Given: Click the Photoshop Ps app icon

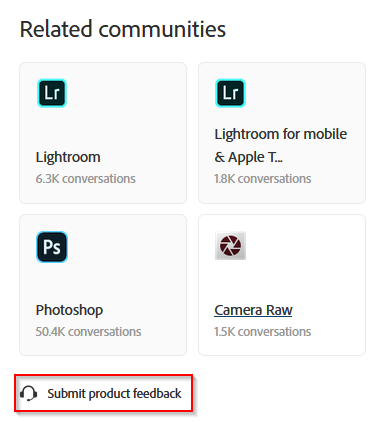Looking at the screenshot, I should tap(52, 247).
